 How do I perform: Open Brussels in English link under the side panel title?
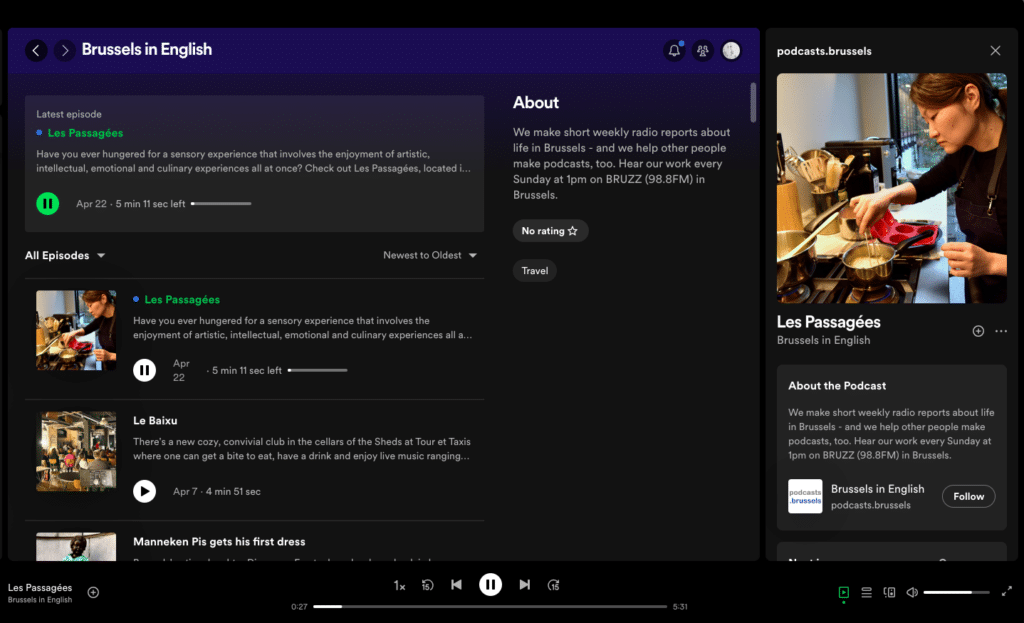(x=823, y=340)
